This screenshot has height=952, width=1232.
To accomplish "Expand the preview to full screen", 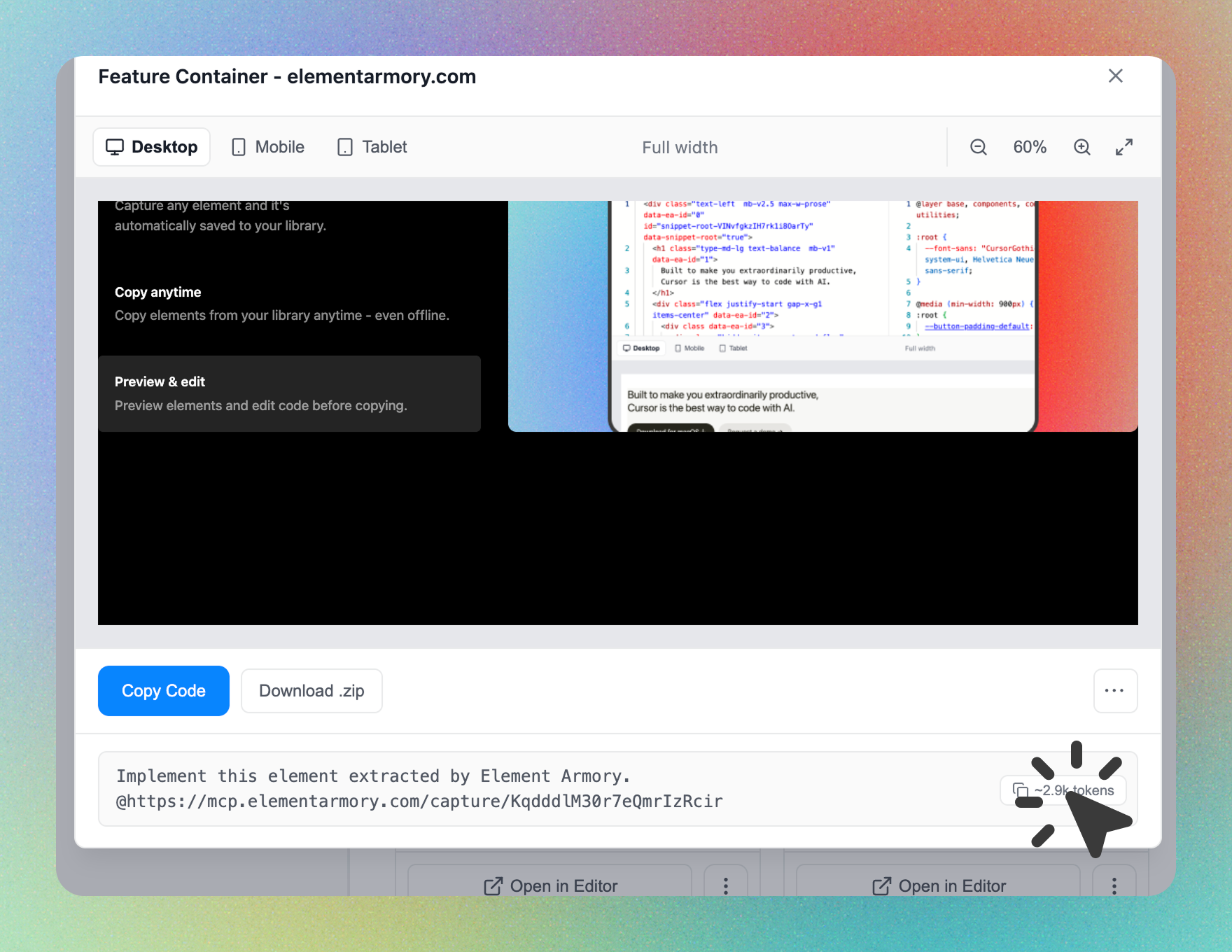I will [x=1124, y=147].
